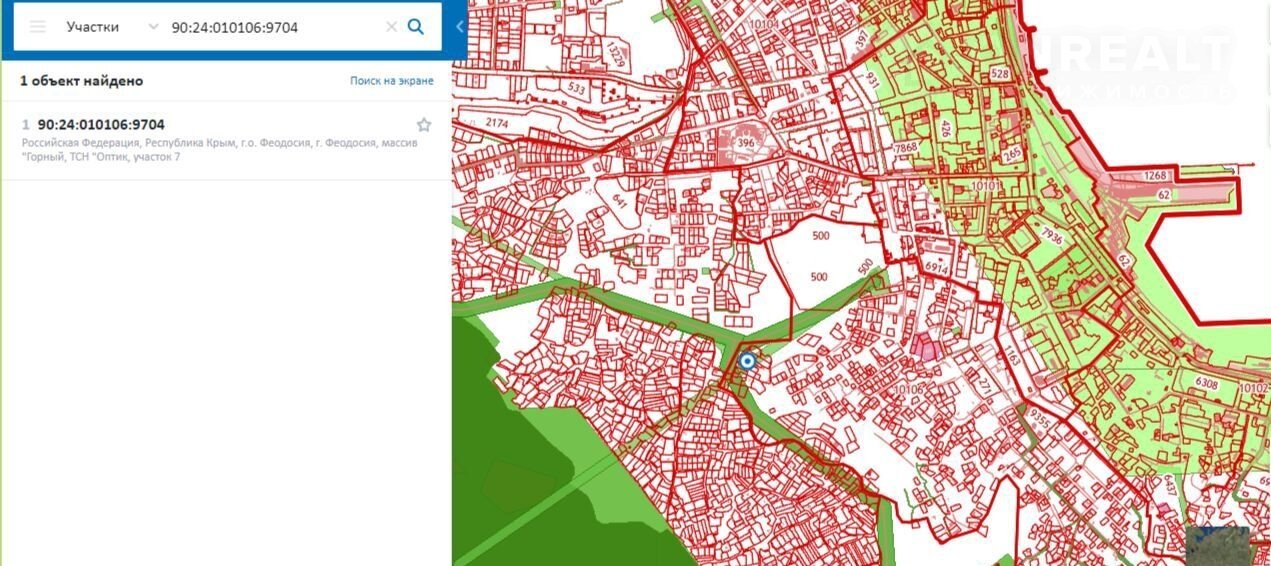Open the hamburger menu in search bar
The height and width of the screenshot is (566, 1271).
(38, 27)
